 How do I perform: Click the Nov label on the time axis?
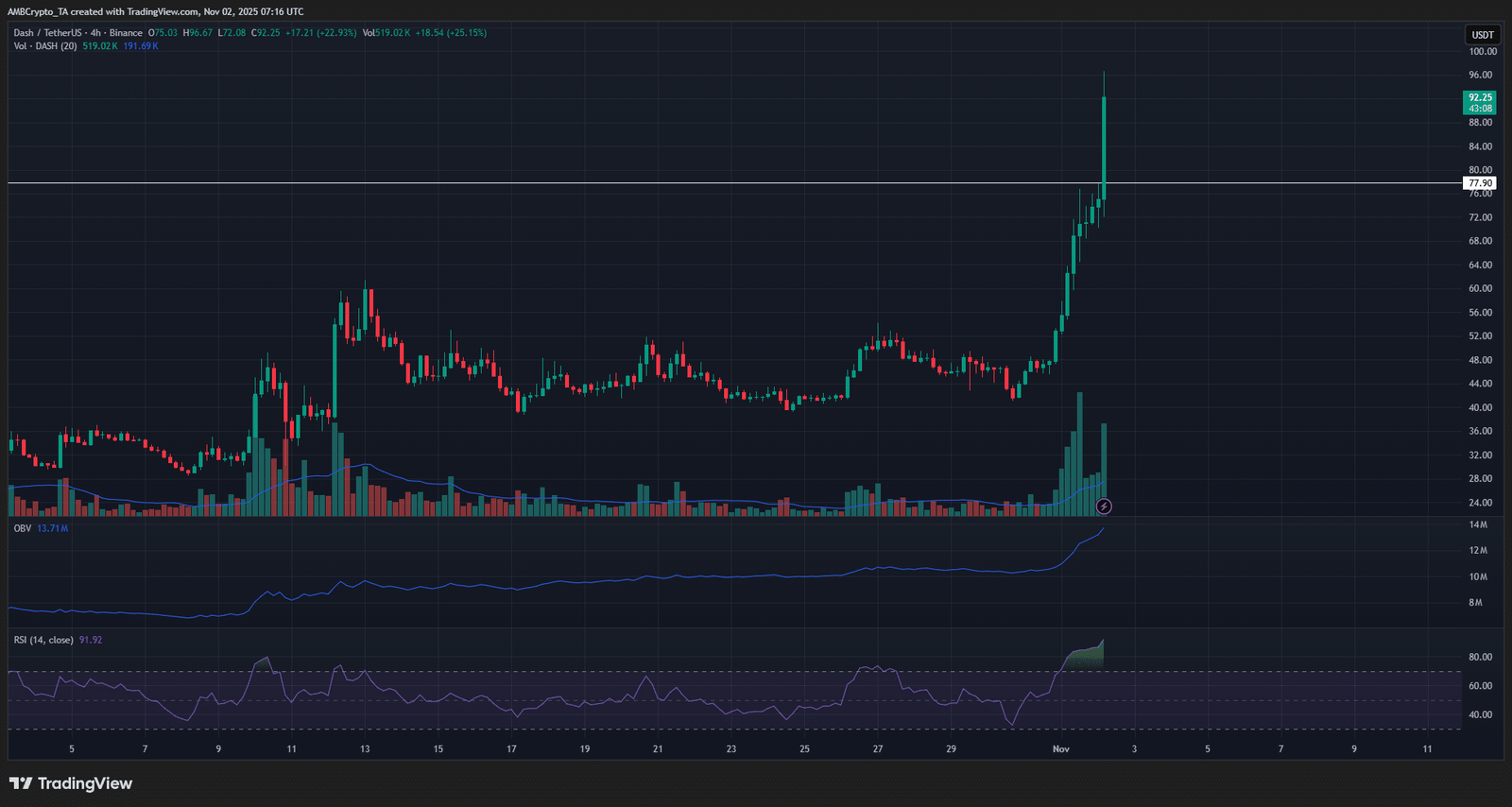[1061, 749]
